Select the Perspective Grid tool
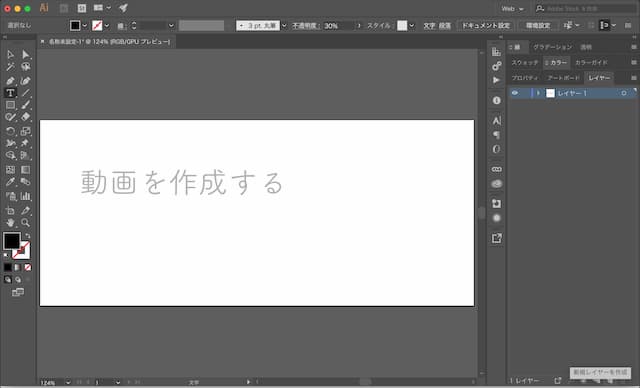This screenshot has width=640, height=388. pyautogui.click(x=26, y=155)
